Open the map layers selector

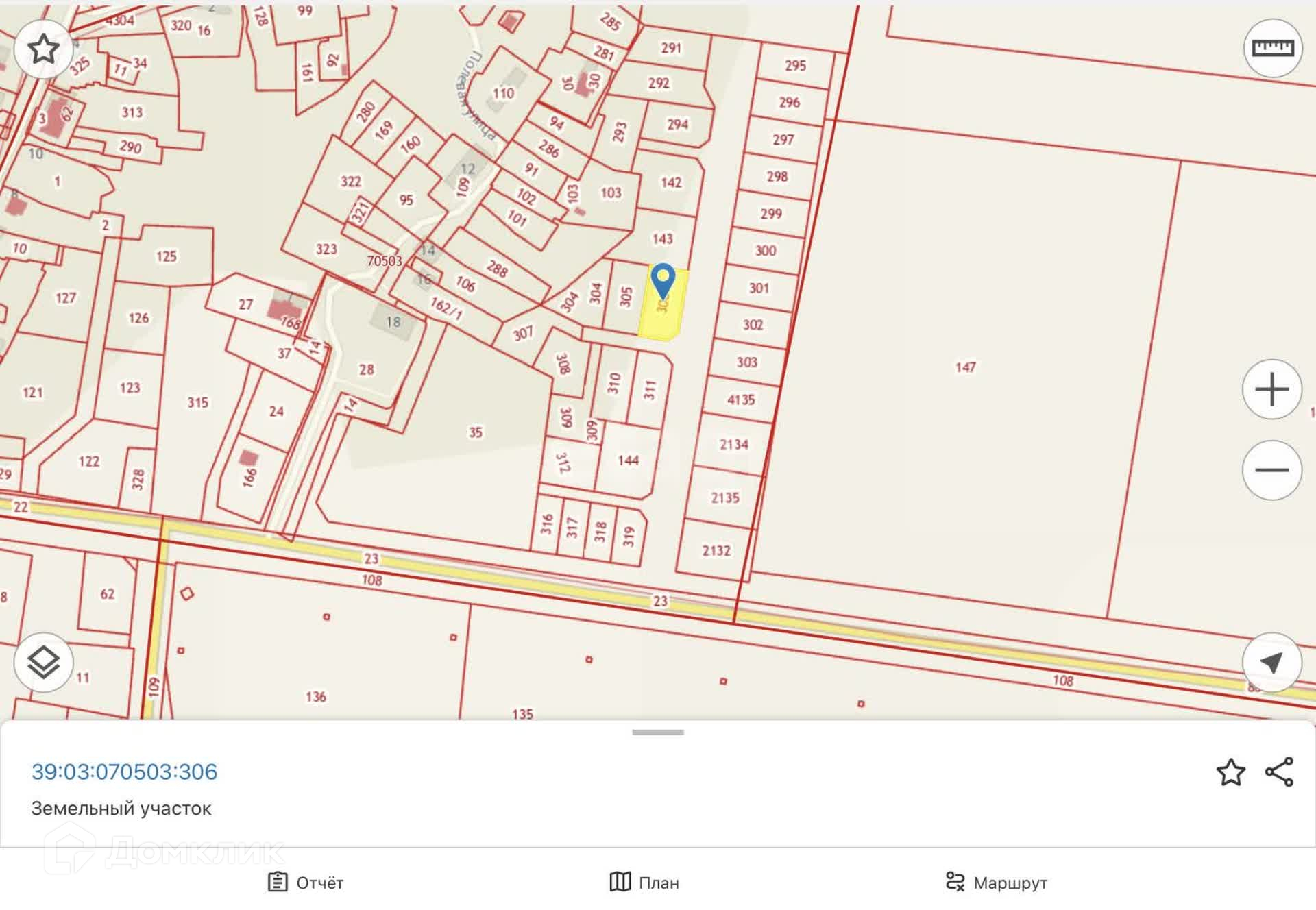pyautogui.click(x=43, y=662)
